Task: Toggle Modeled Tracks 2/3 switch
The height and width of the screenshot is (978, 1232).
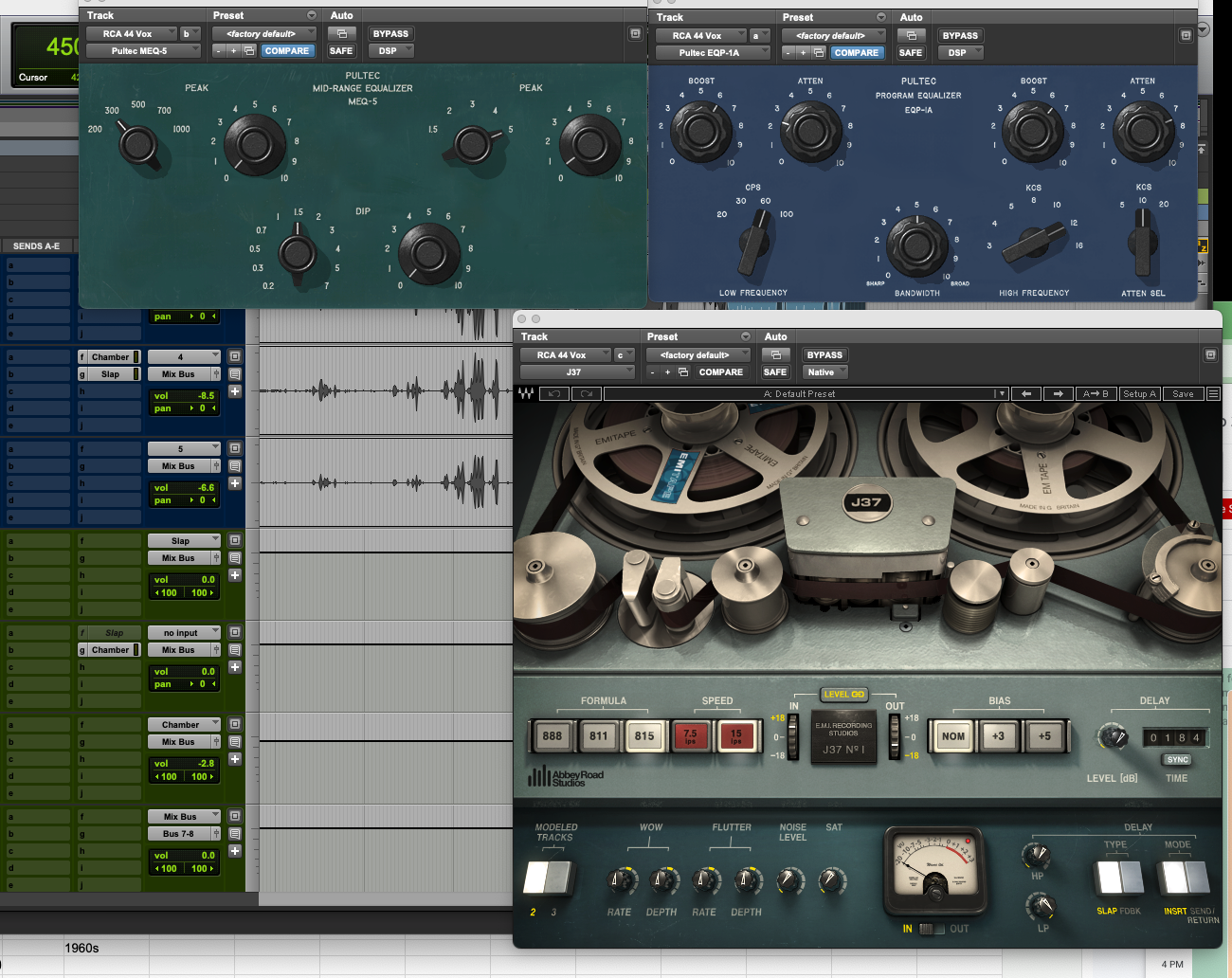Action: pos(548,878)
